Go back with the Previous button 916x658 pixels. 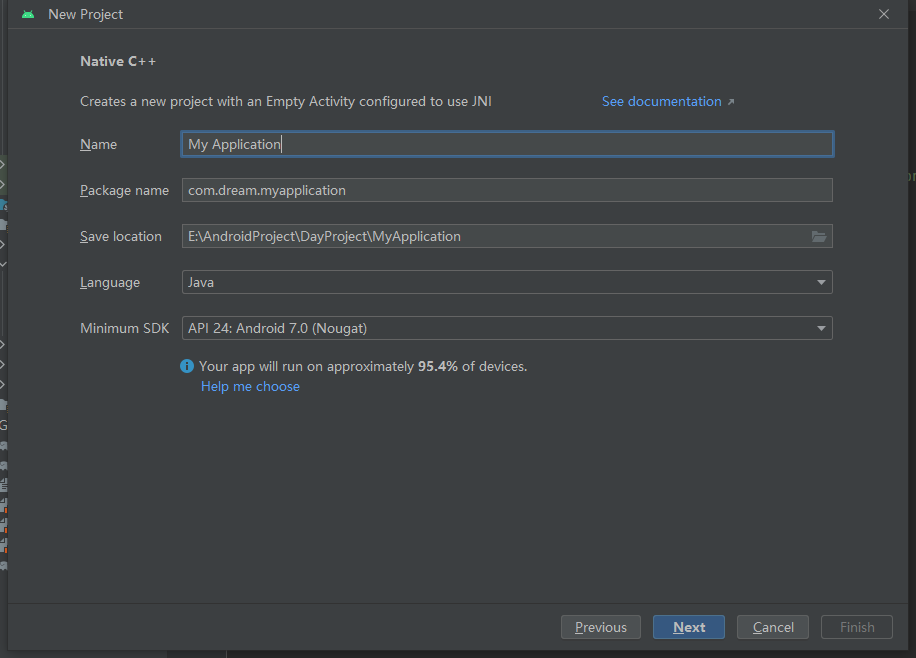pyautogui.click(x=601, y=627)
